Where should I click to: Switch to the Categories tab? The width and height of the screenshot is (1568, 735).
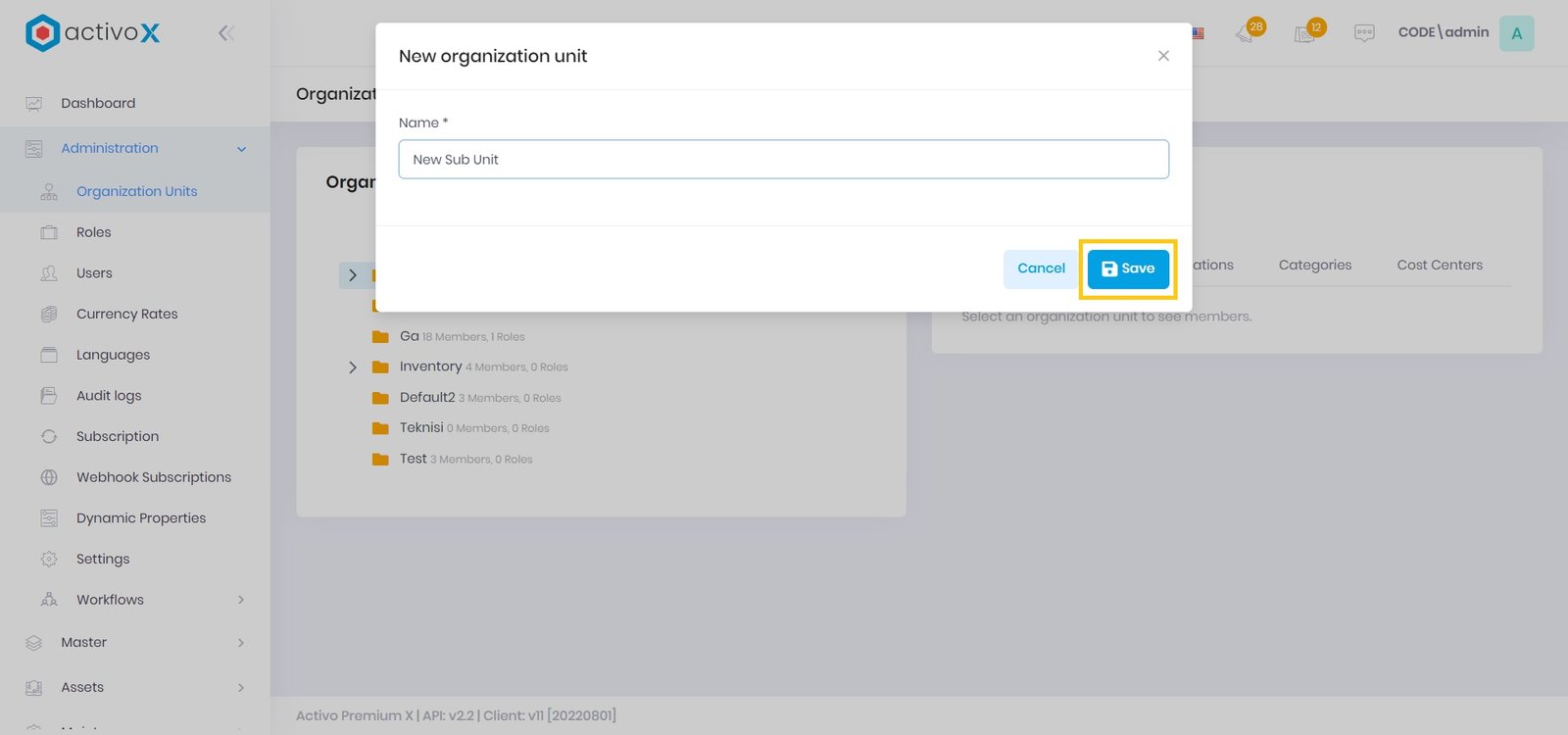[x=1315, y=265]
